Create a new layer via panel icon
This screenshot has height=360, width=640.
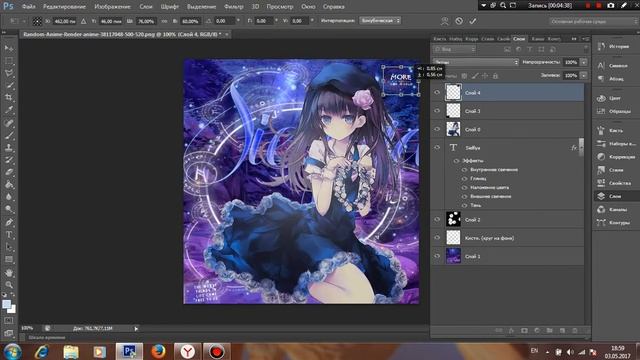(x=562, y=330)
